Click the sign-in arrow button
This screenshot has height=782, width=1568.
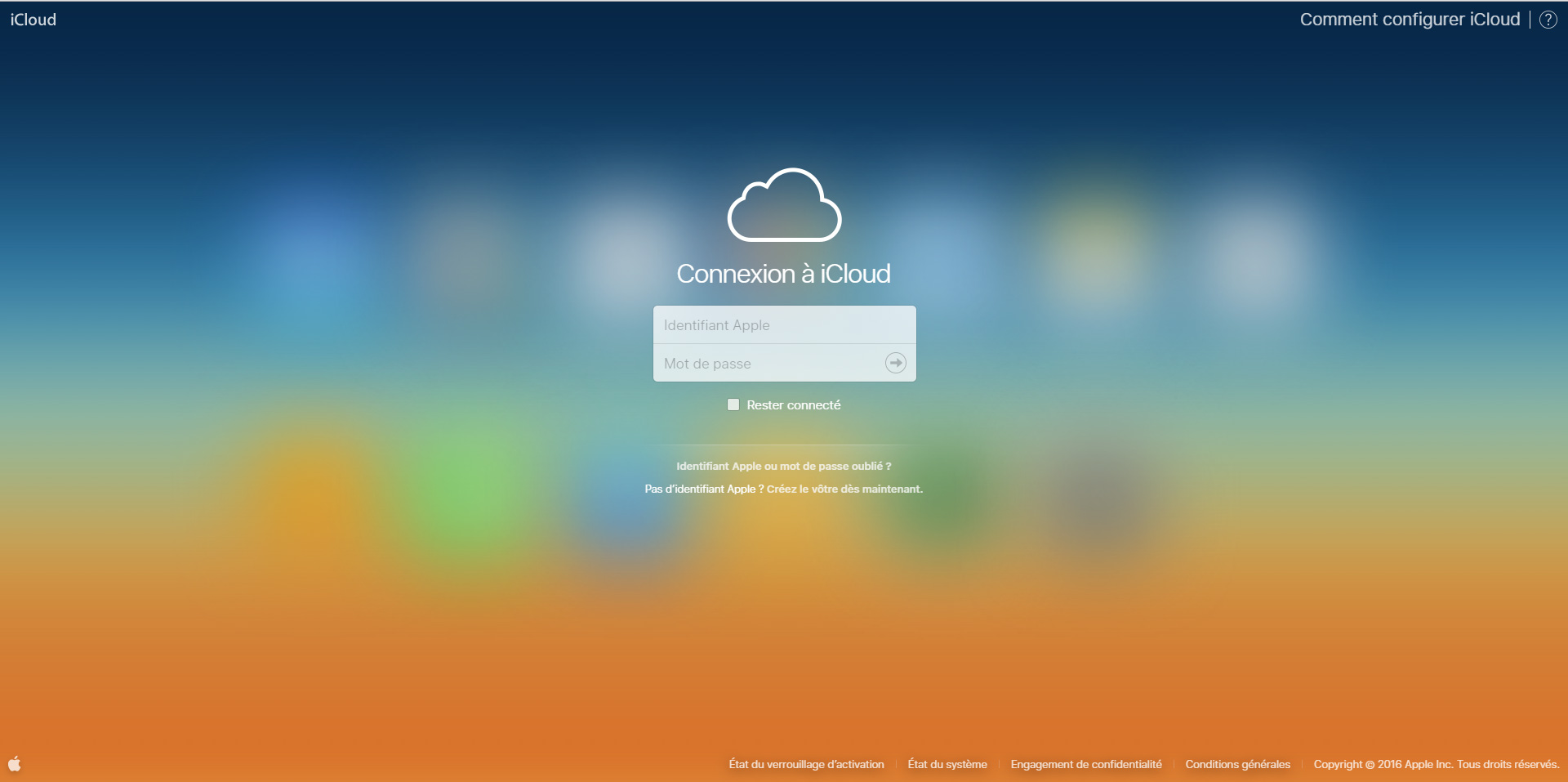(896, 363)
